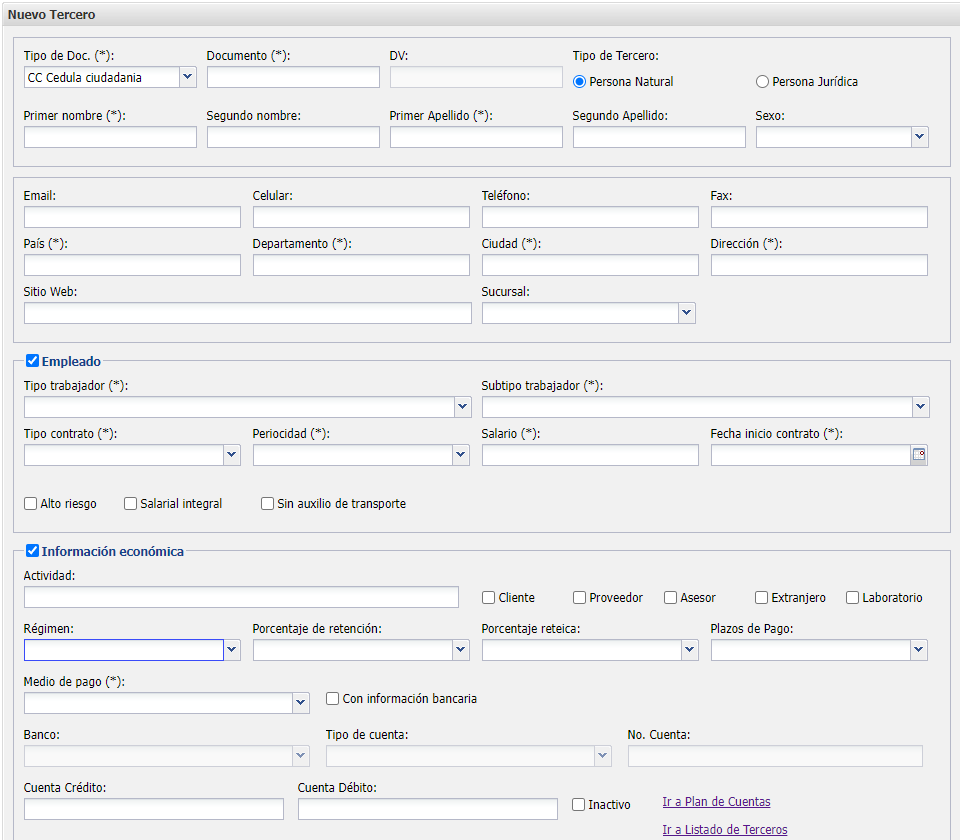Enable the Alto riesgo checkbox

(31, 504)
